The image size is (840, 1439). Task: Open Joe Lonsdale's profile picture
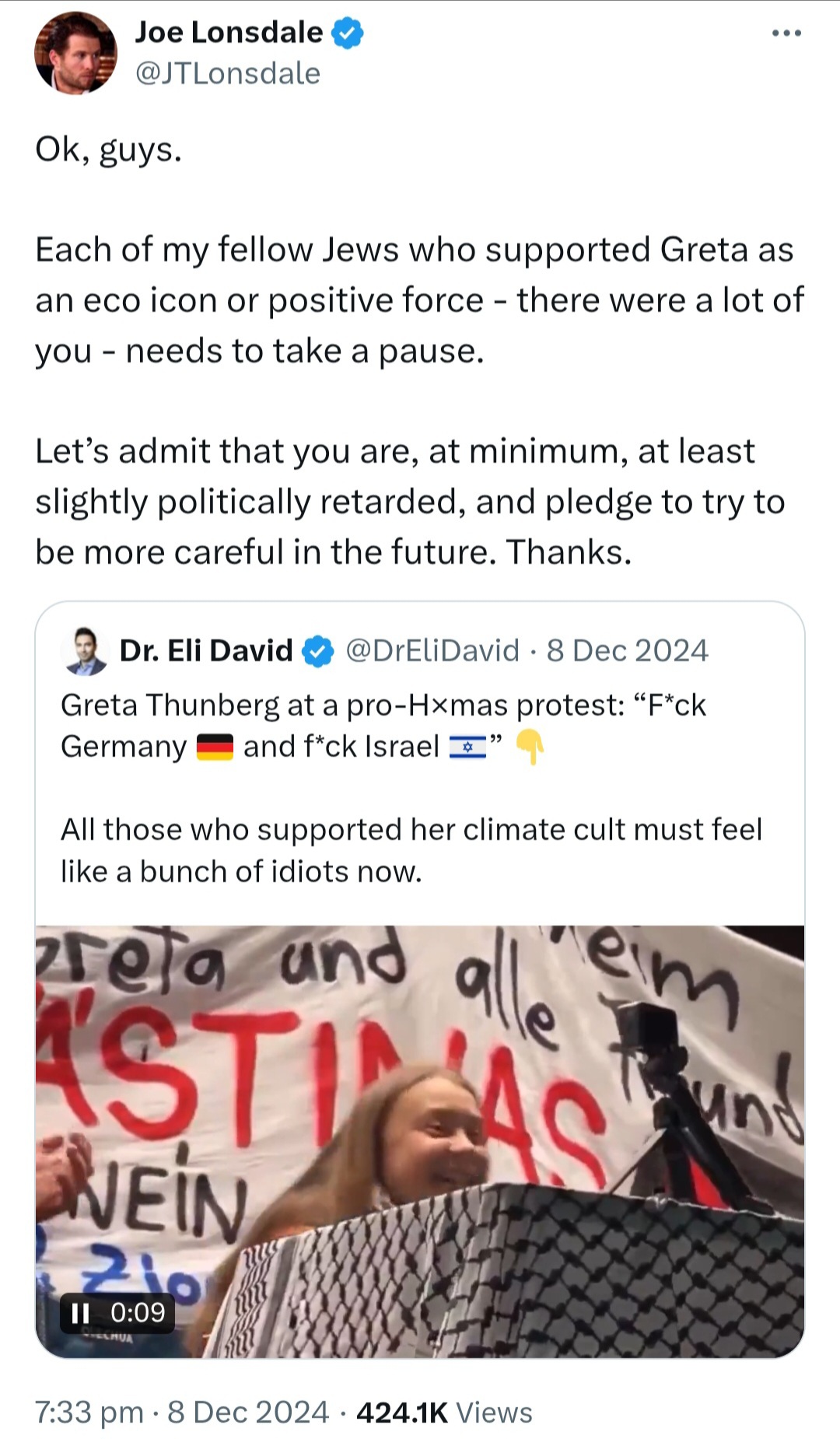click(75, 53)
